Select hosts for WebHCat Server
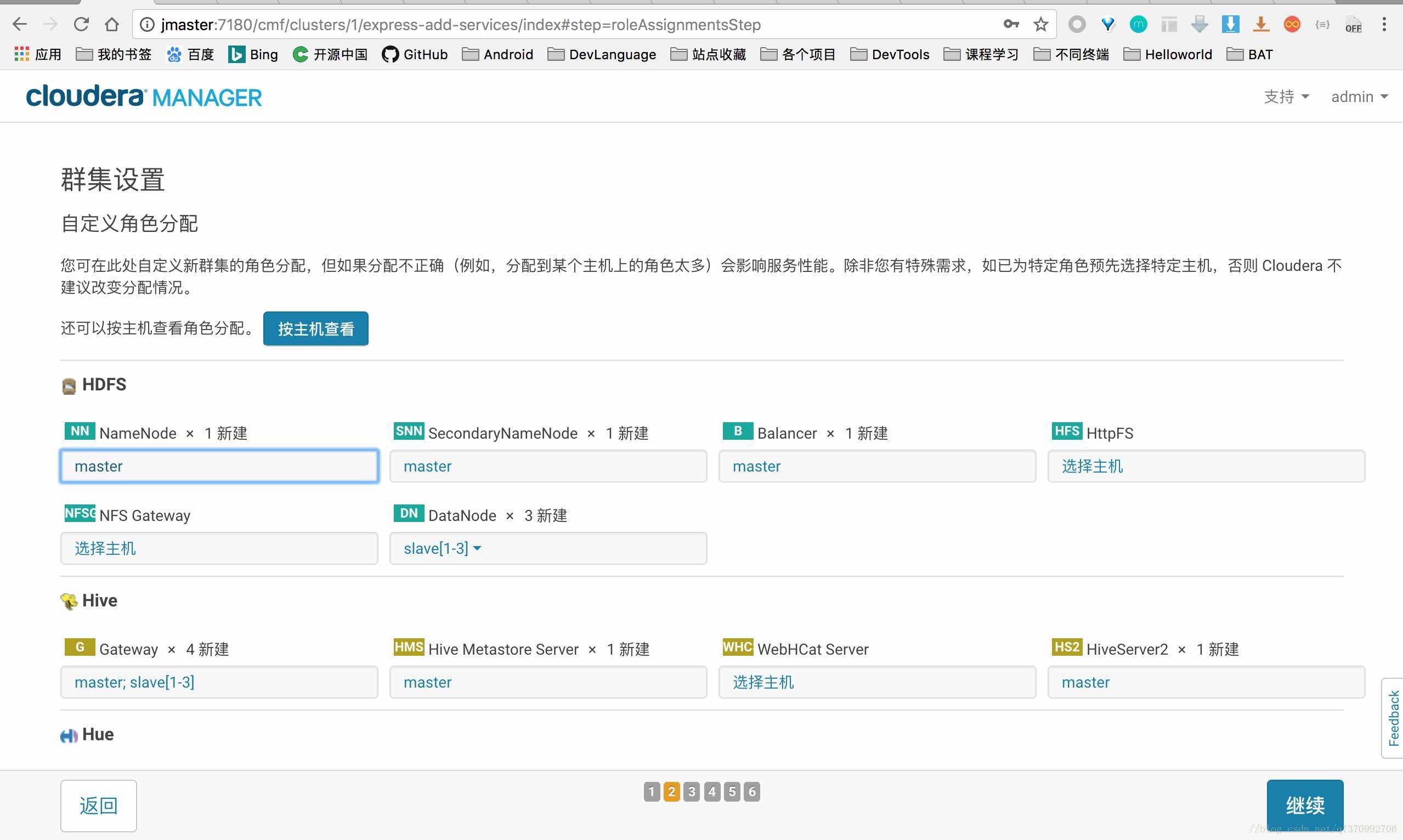 877,682
